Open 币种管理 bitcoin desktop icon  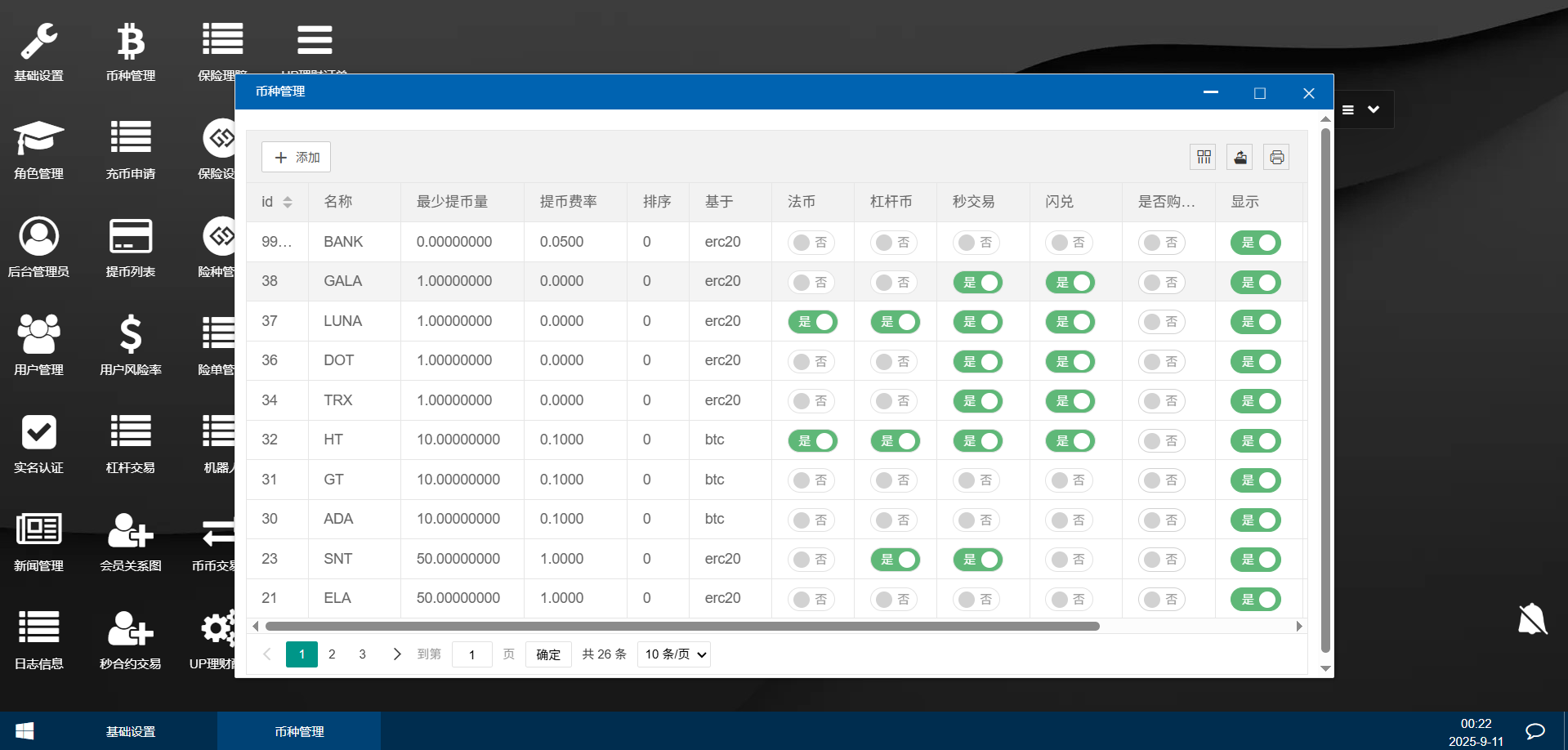(x=131, y=42)
